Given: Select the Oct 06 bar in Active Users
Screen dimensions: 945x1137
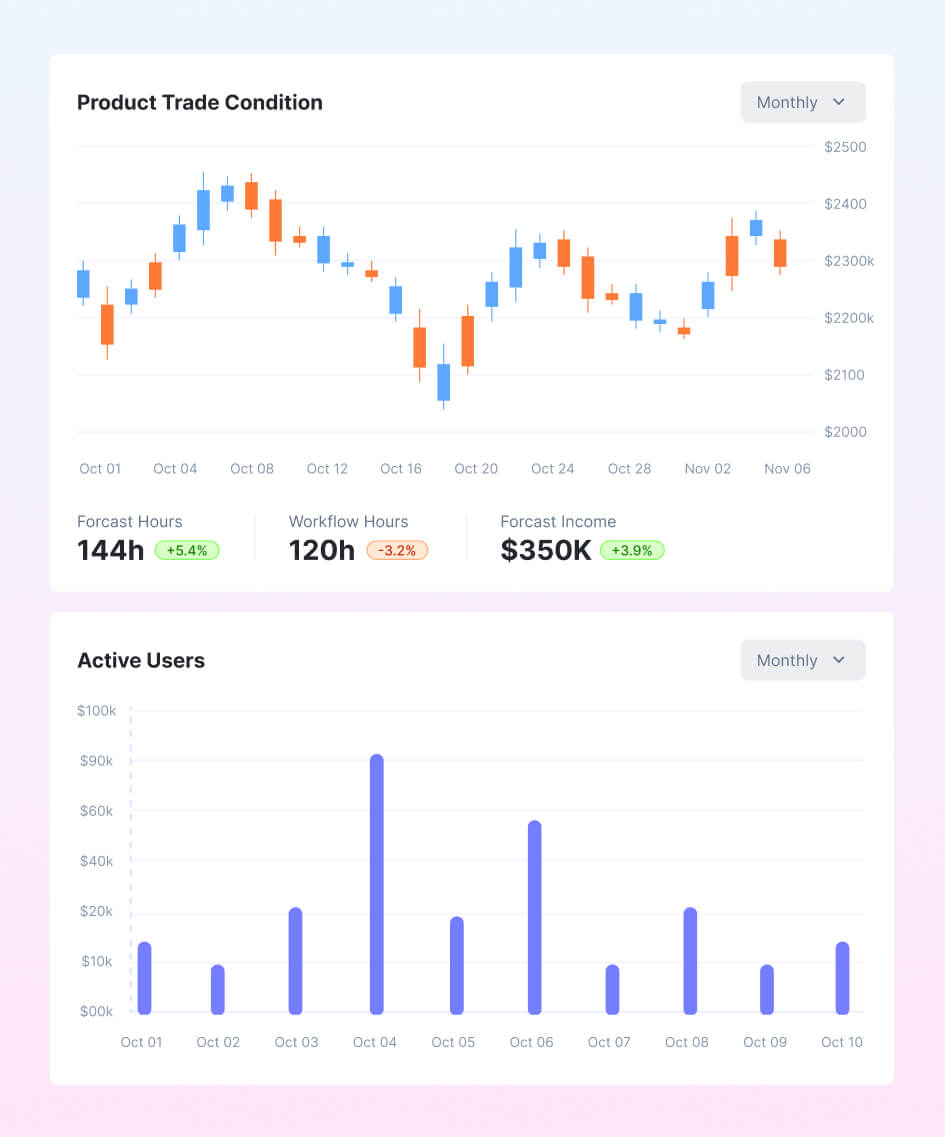Looking at the screenshot, I should point(534,917).
